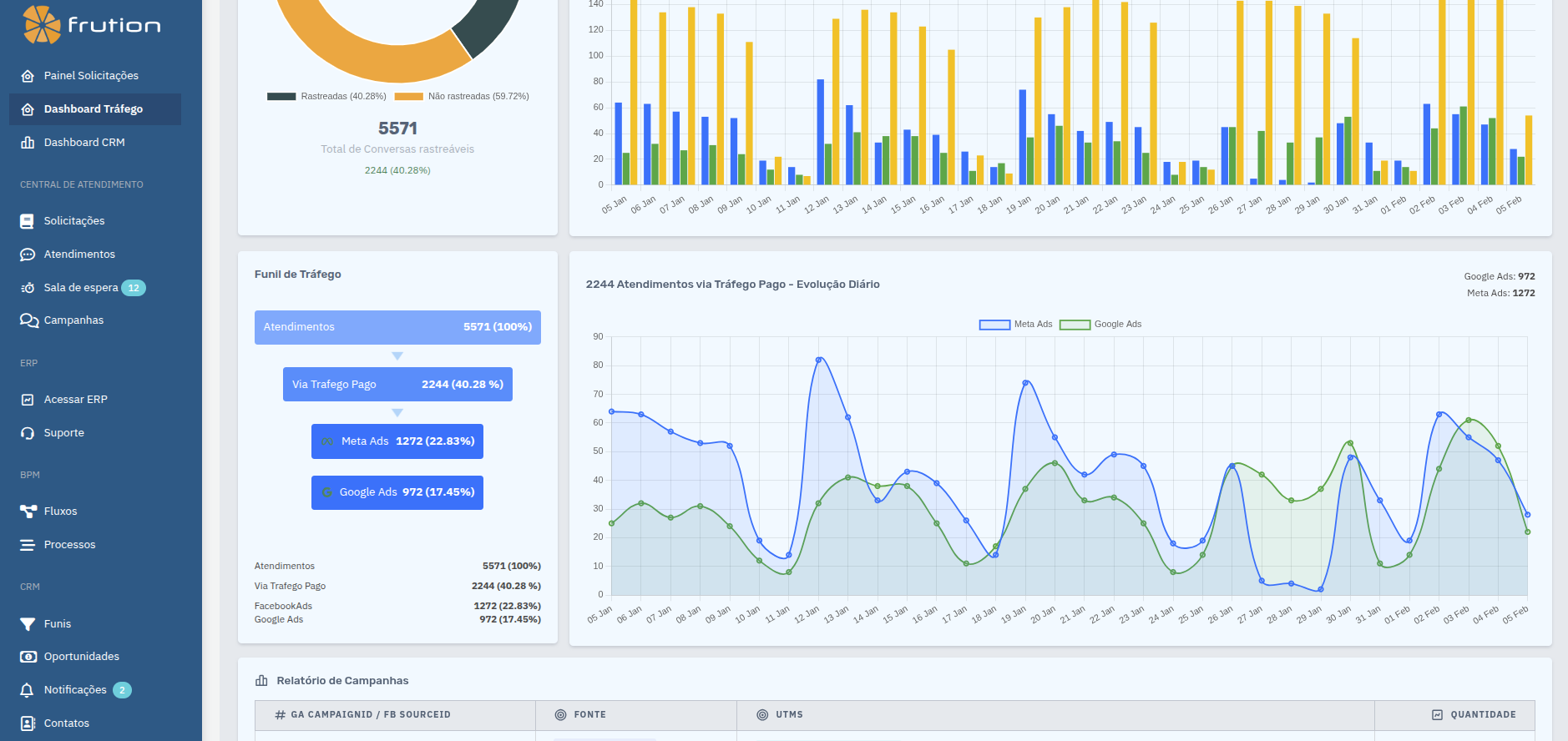Open Dashboard Tráfego menu item

pyautogui.click(x=94, y=109)
